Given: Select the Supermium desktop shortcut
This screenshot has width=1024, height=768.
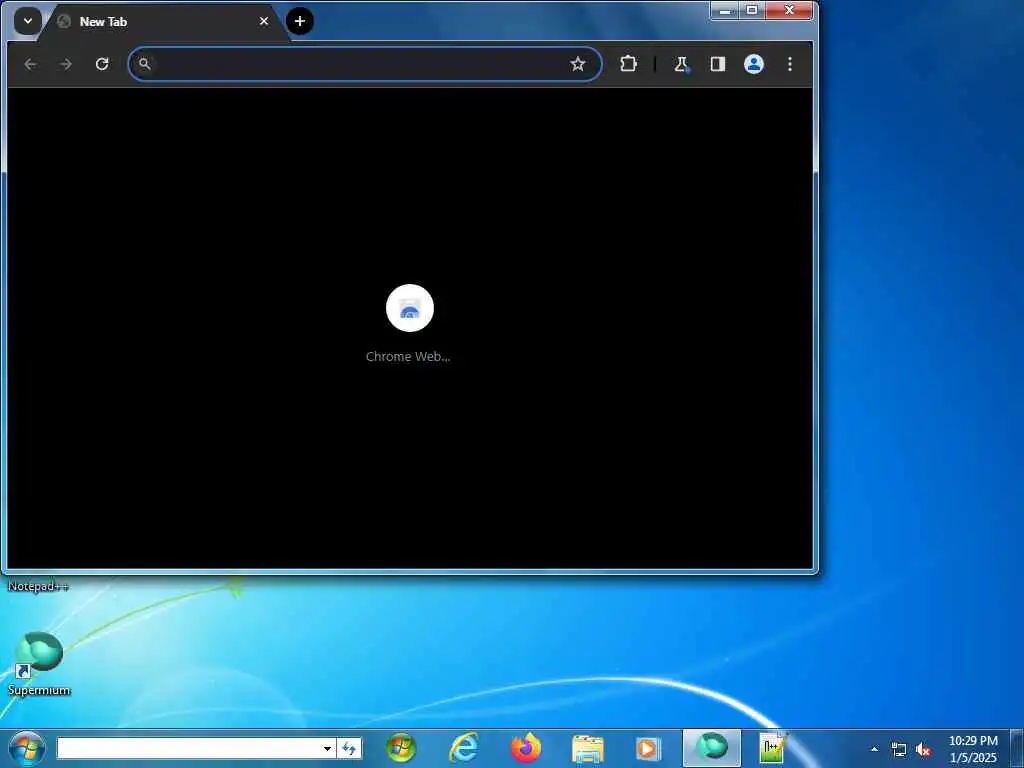Looking at the screenshot, I should [39, 664].
